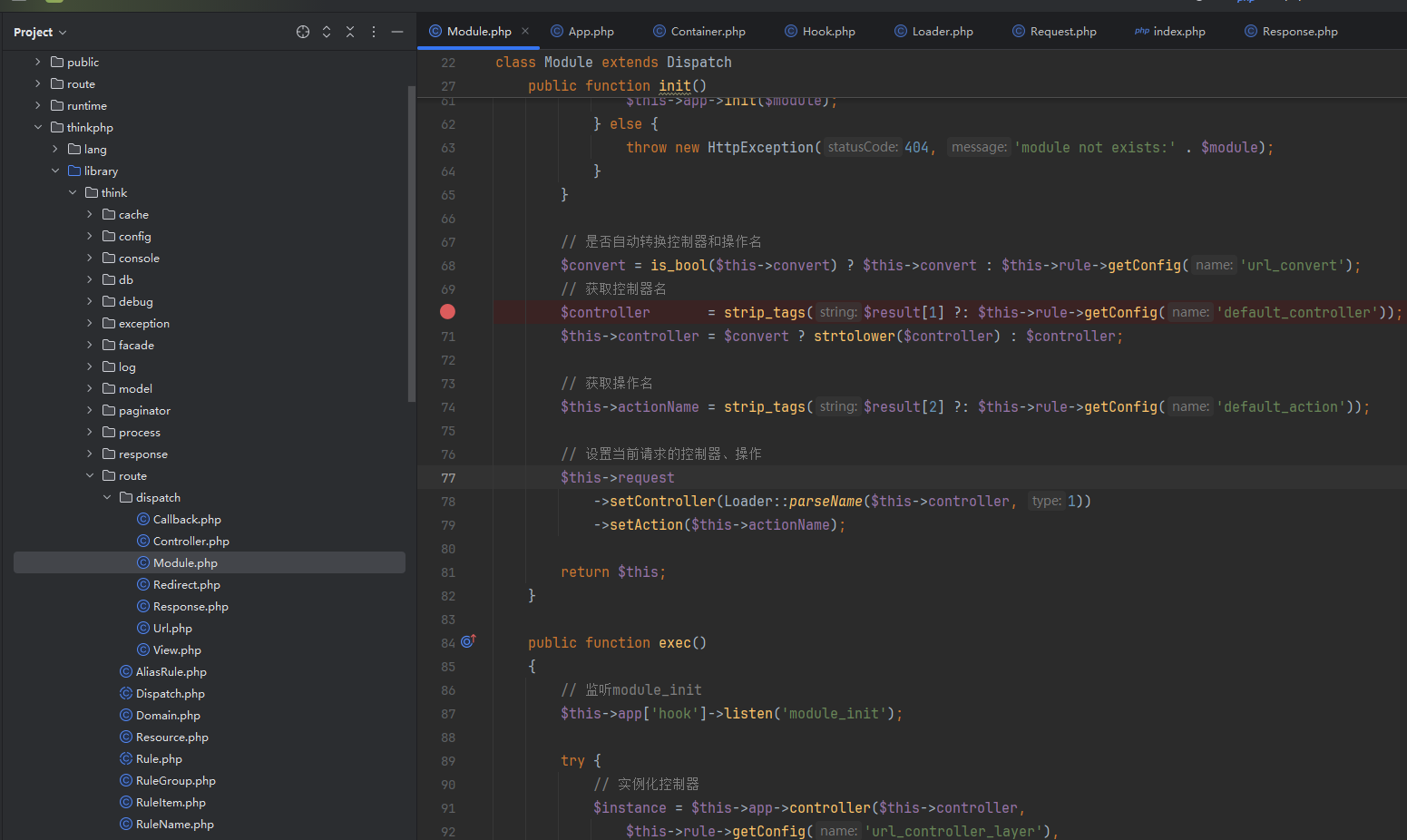1407x840 pixels.
Task: Hide the Project tool window via minimize icon
Action: point(397,32)
